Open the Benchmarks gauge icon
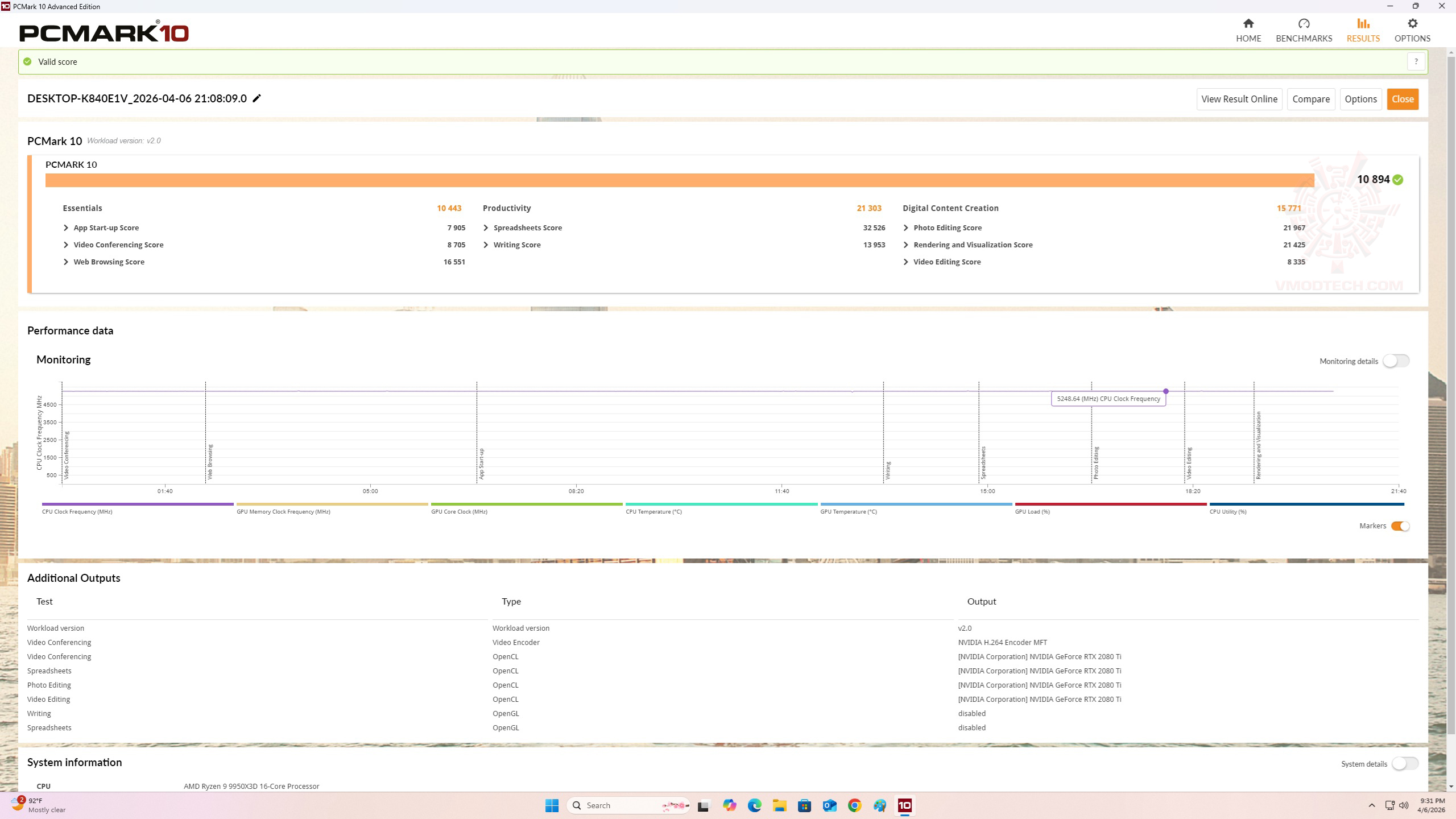Screen dimensions: 1456x819 click(1304, 24)
